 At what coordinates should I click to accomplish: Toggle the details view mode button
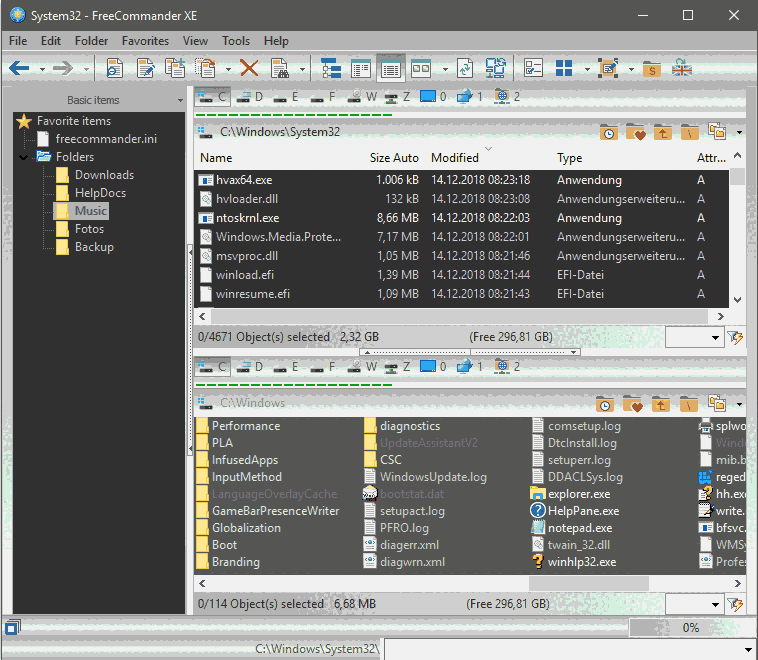391,68
